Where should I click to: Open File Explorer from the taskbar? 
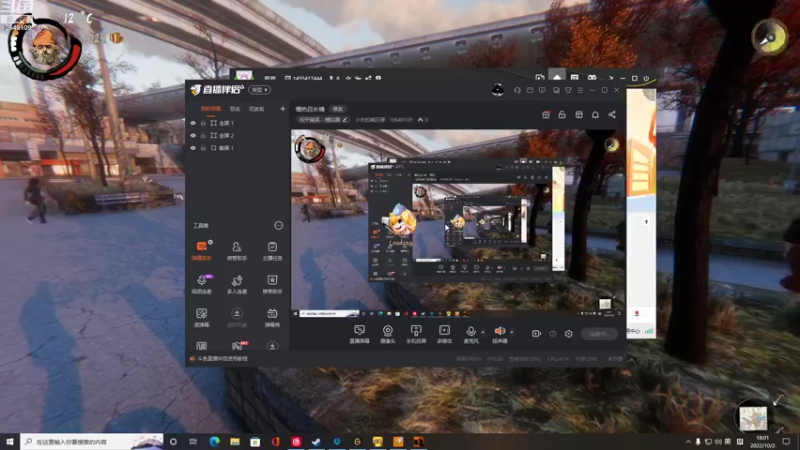[235, 441]
